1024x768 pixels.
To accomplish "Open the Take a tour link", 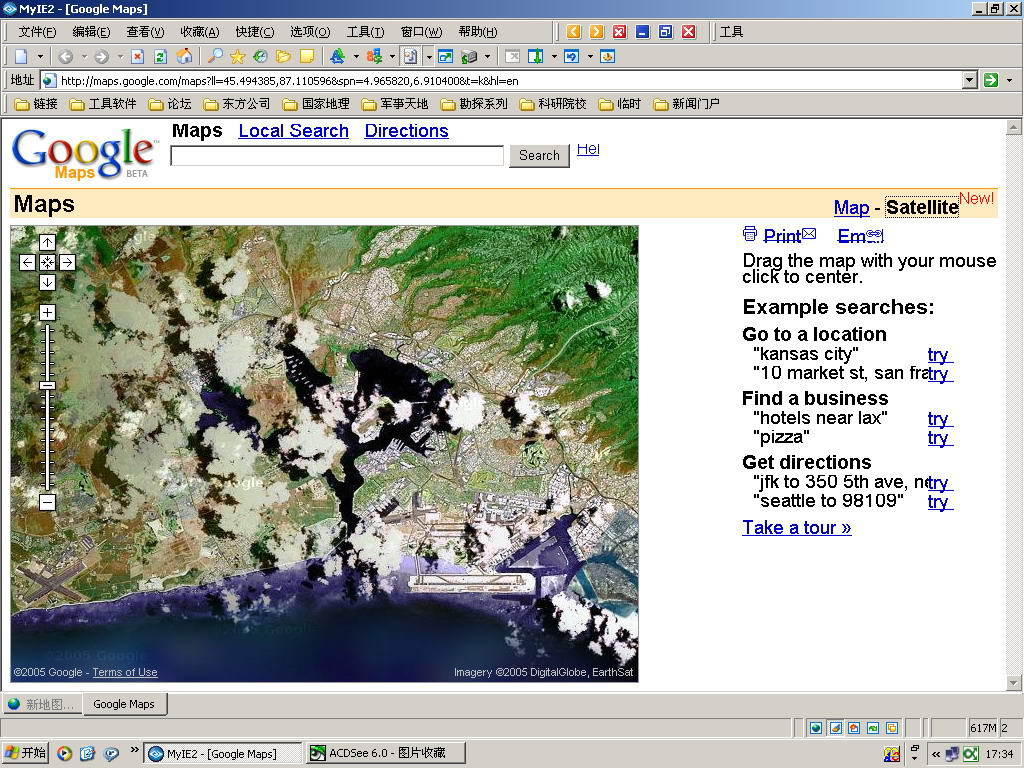I will pos(796,527).
